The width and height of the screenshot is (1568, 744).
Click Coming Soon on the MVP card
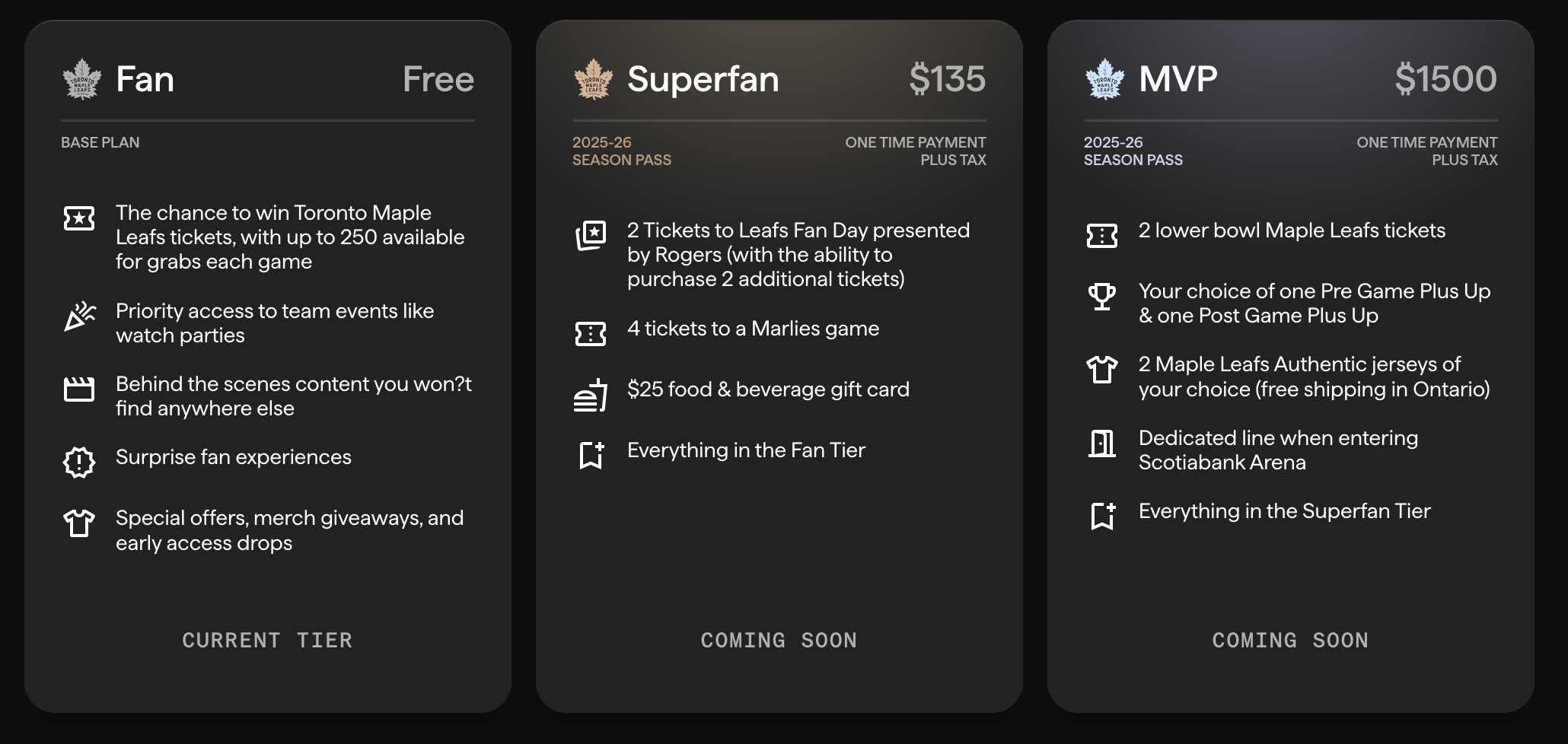[x=1290, y=641]
